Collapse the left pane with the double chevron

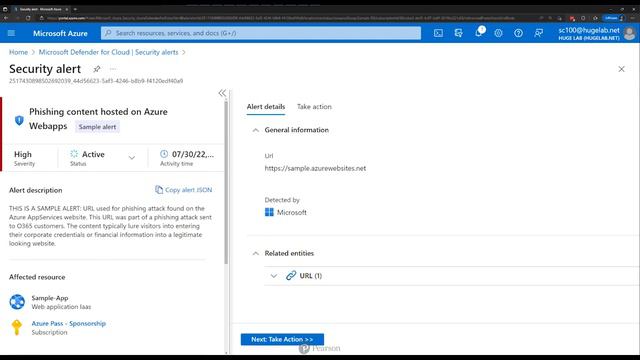click(x=222, y=93)
